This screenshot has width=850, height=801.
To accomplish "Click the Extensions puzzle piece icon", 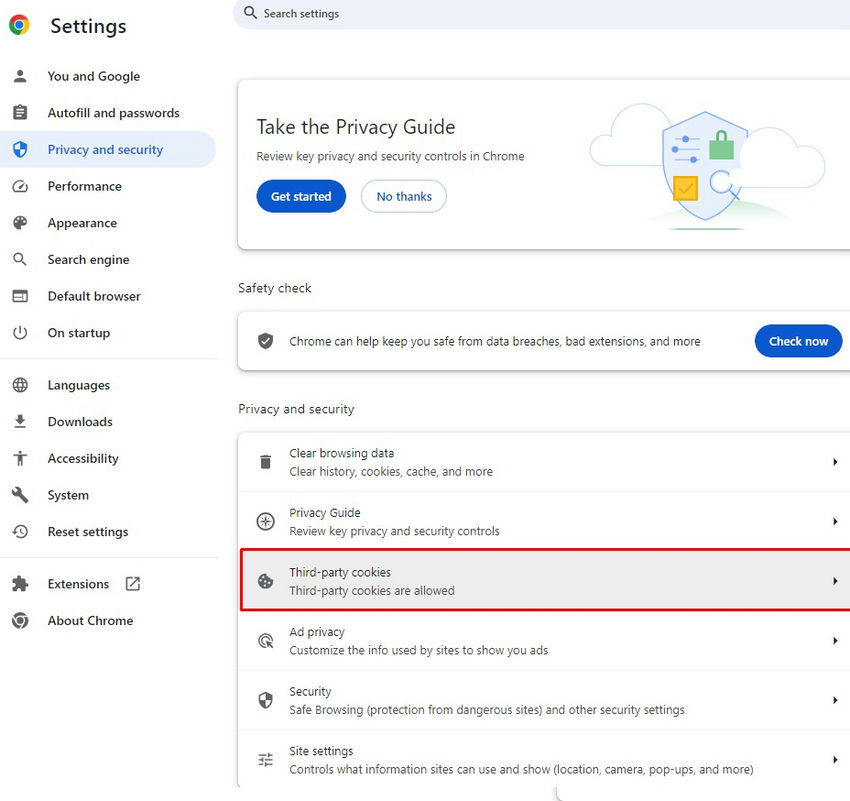I will pyautogui.click(x=20, y=584).
